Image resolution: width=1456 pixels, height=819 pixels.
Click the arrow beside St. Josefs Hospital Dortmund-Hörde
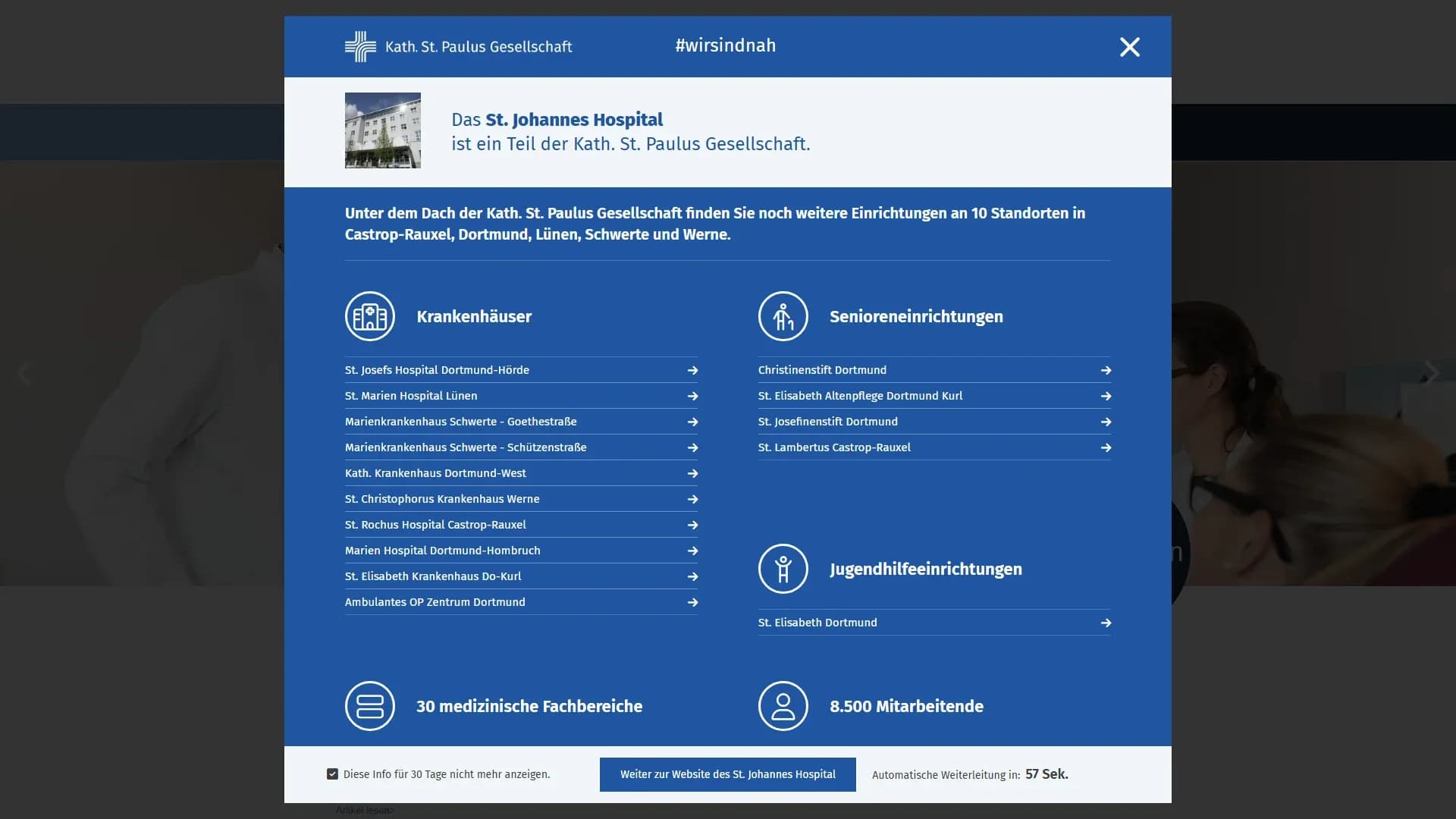tap(692, 370)
